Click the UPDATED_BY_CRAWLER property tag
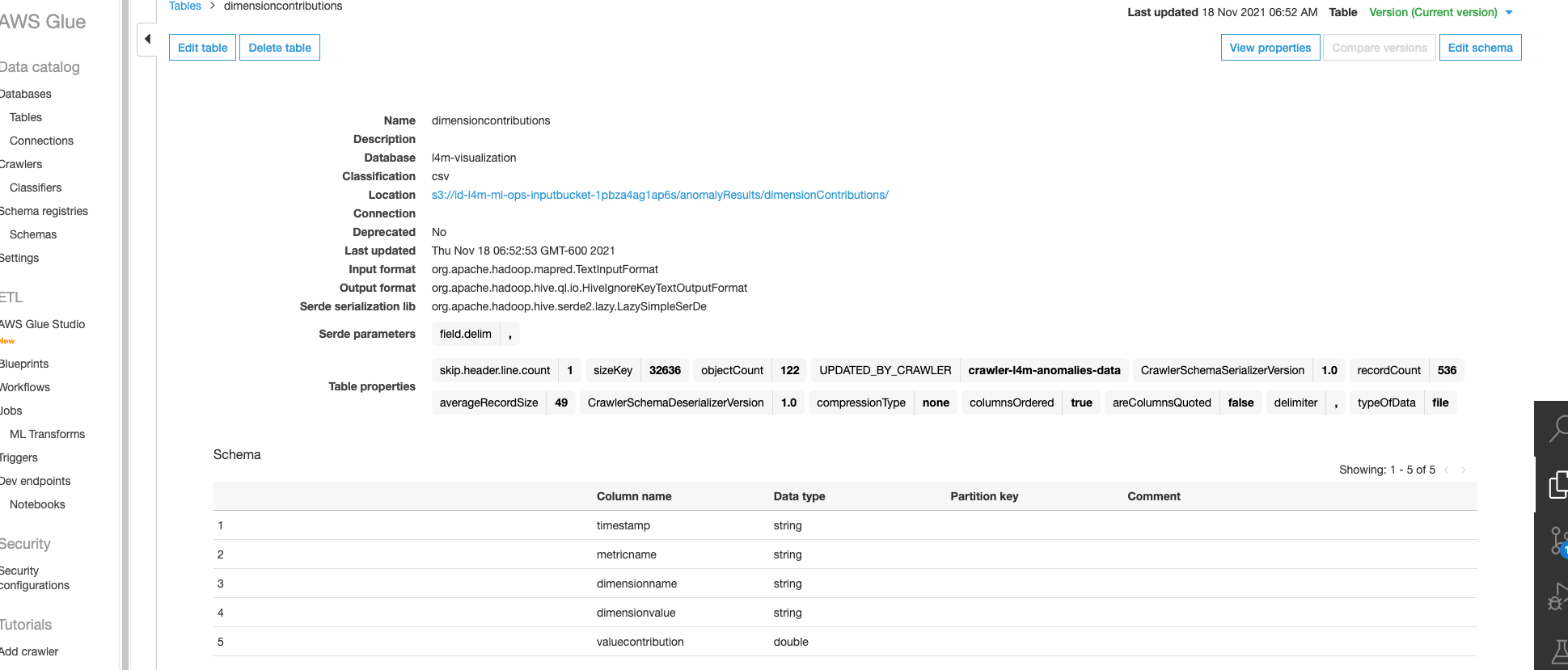 (x=885, y=370)
